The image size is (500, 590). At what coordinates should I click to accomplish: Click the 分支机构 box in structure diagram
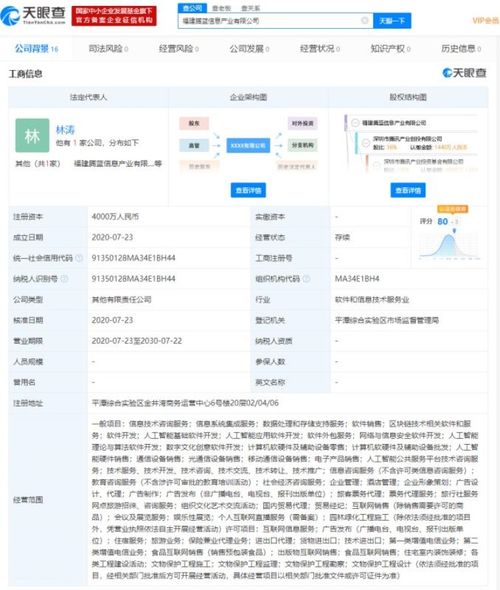pyautogui.click(x=302, y=145)
